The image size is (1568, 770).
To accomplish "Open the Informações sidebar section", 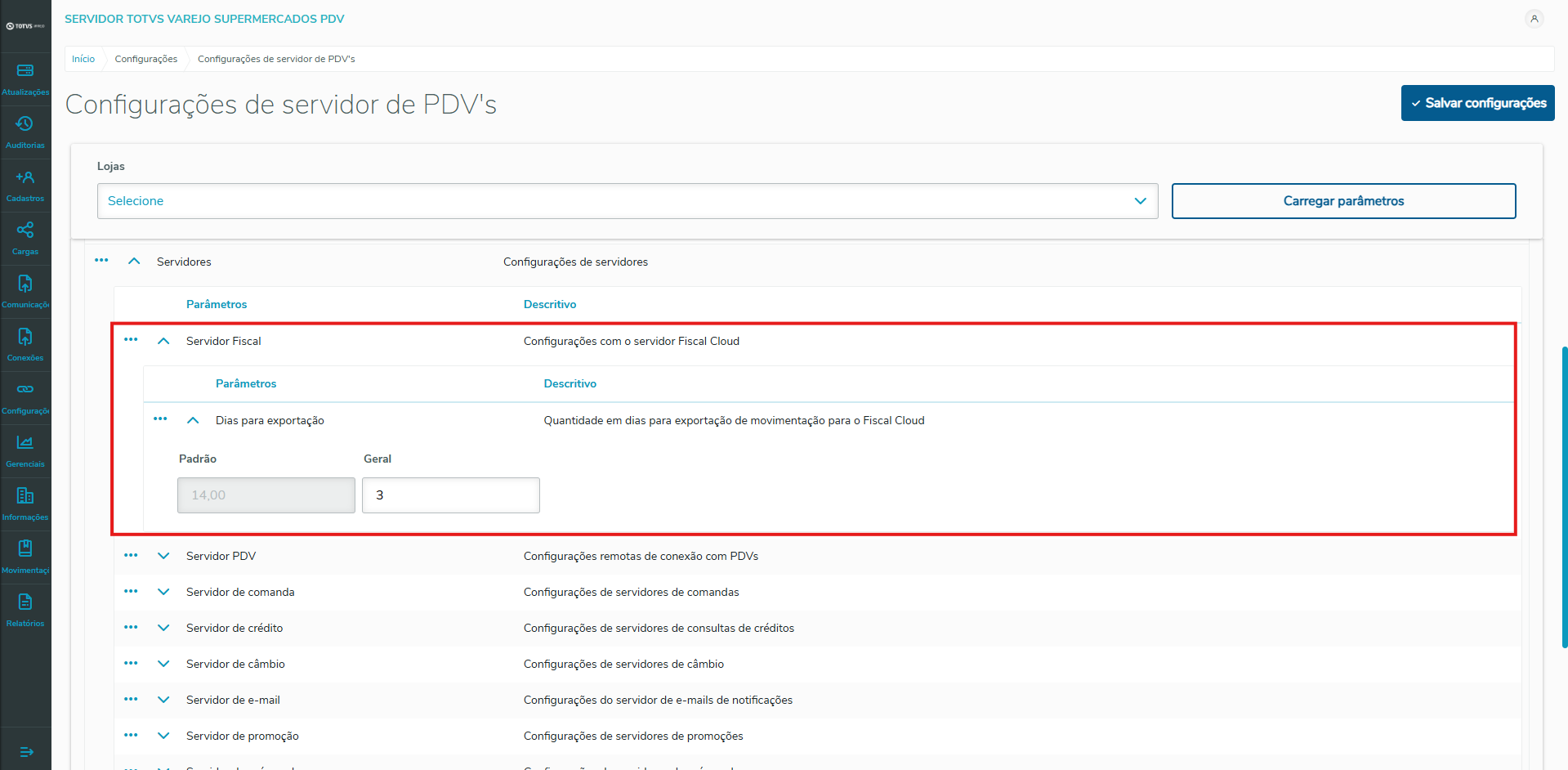I will click(x=25, y=505).
